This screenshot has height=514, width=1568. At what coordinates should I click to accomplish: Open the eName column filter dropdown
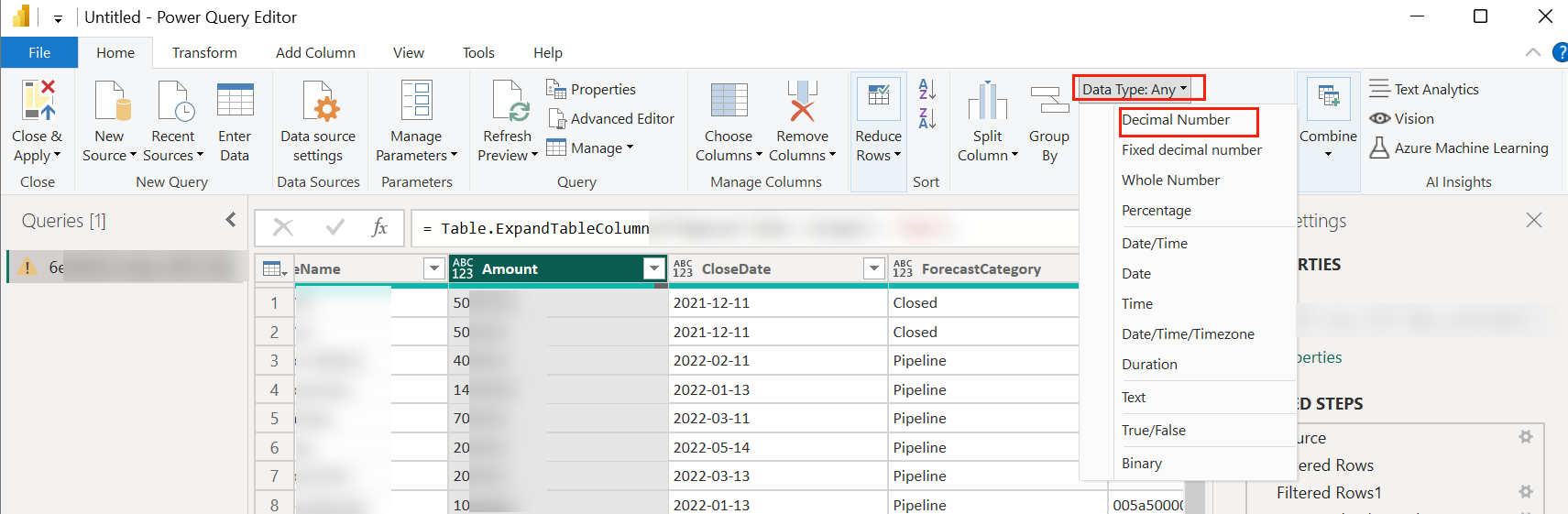(433, 268)
